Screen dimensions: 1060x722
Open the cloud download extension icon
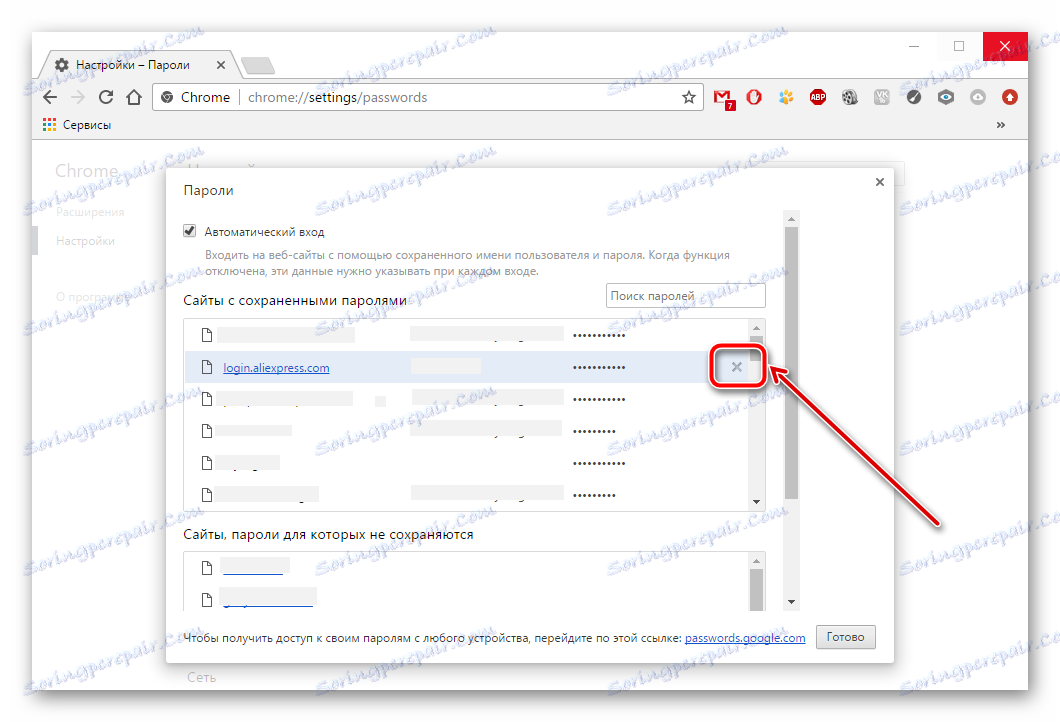point(977,97)
